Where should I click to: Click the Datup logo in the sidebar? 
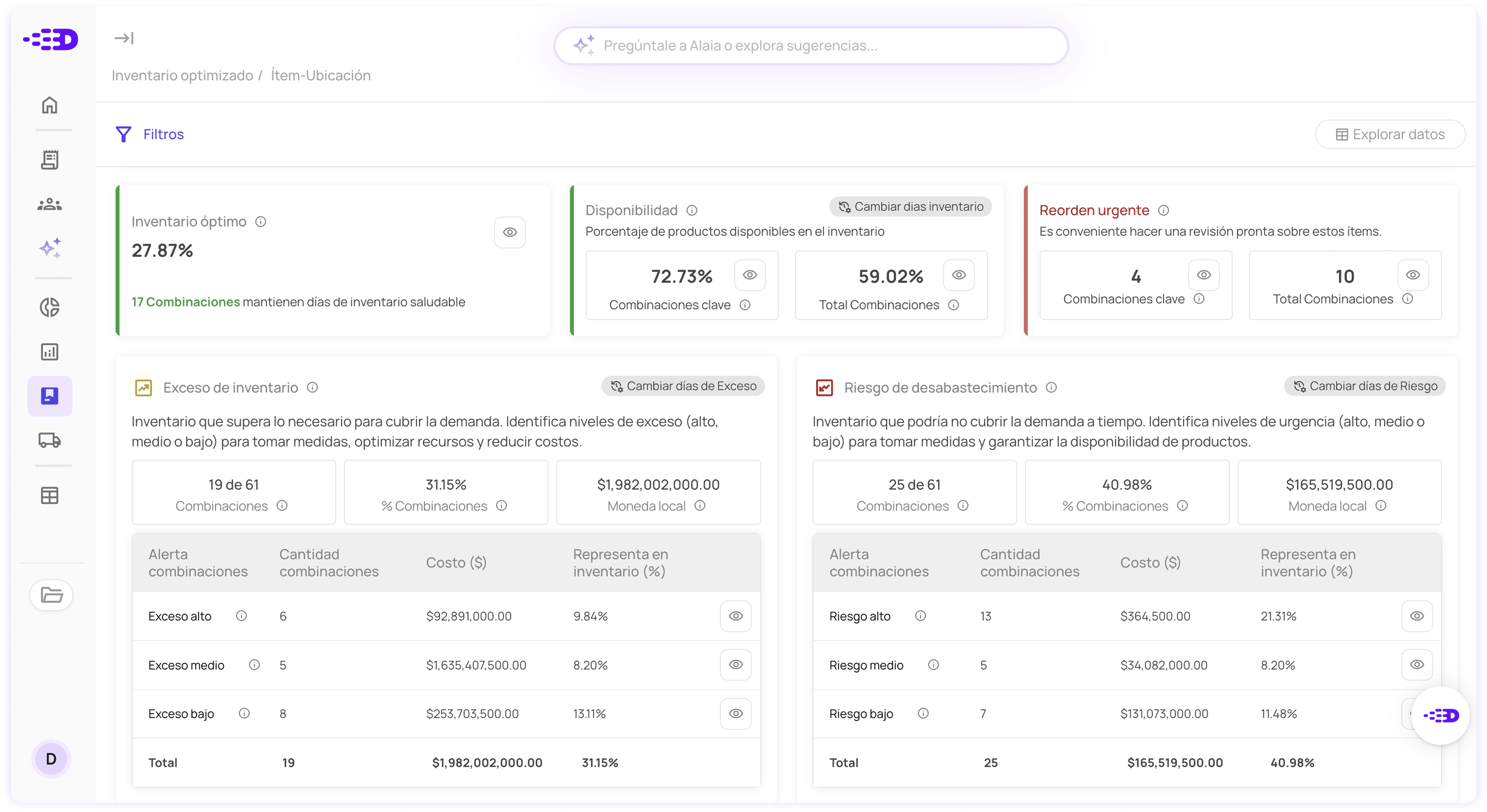click(x=50, y=39)
